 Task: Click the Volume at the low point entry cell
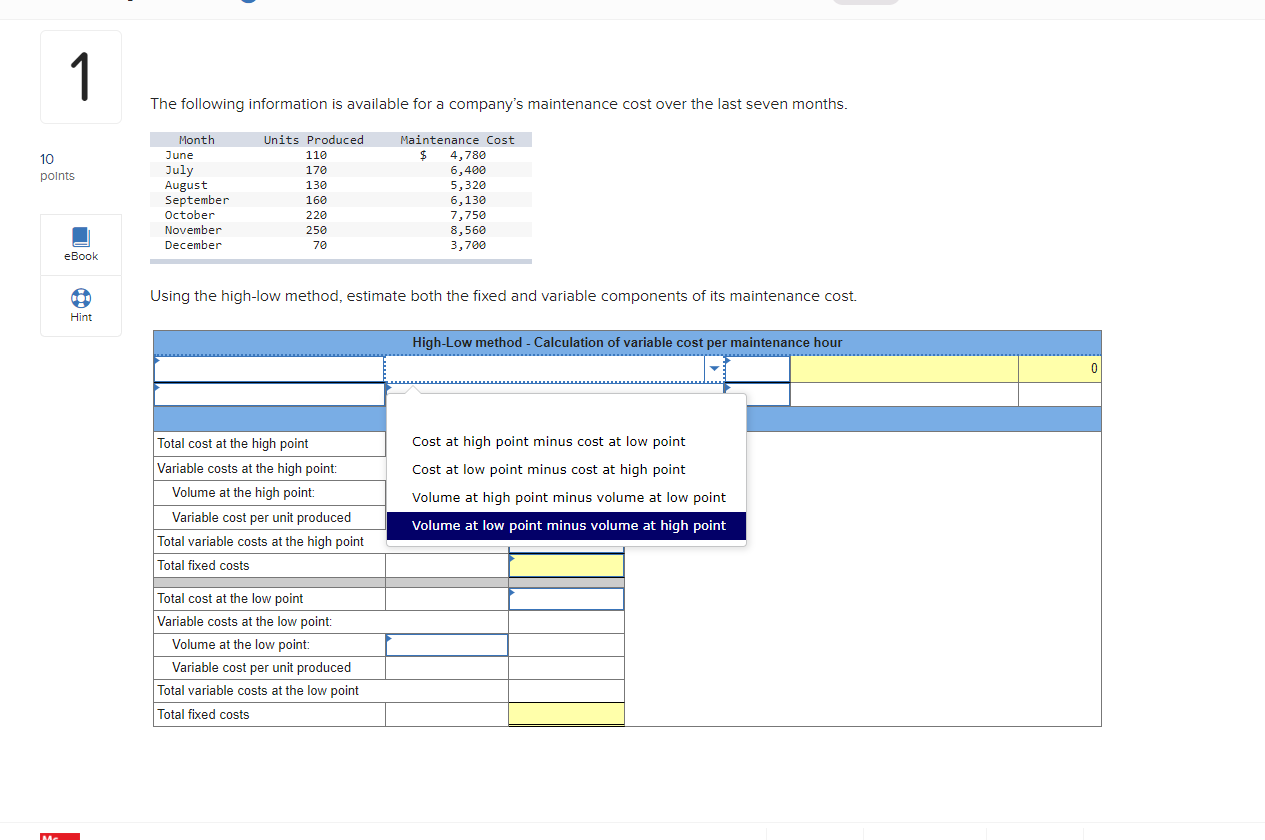coord(446,644)
